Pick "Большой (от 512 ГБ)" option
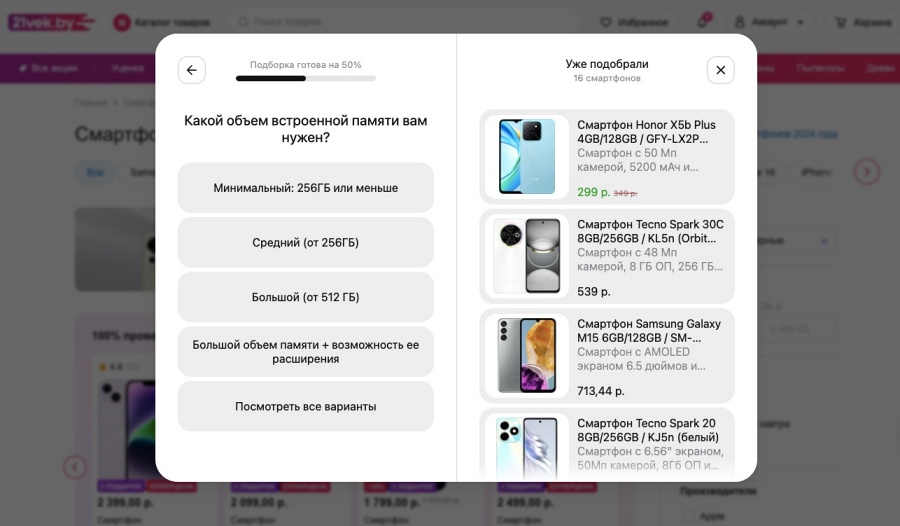The image size is (900, 526). 305,297
